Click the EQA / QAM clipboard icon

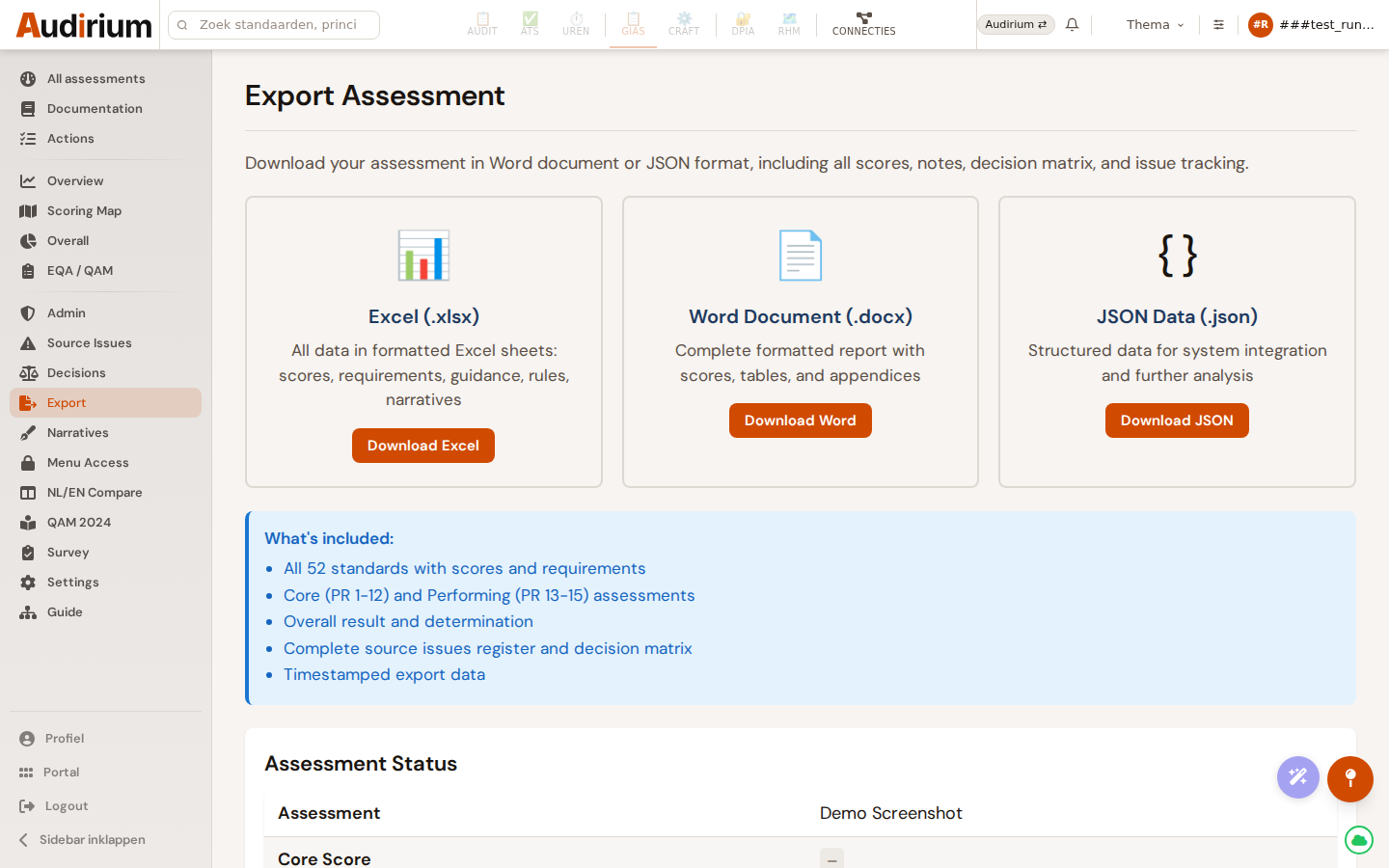(x=28, y=271)
